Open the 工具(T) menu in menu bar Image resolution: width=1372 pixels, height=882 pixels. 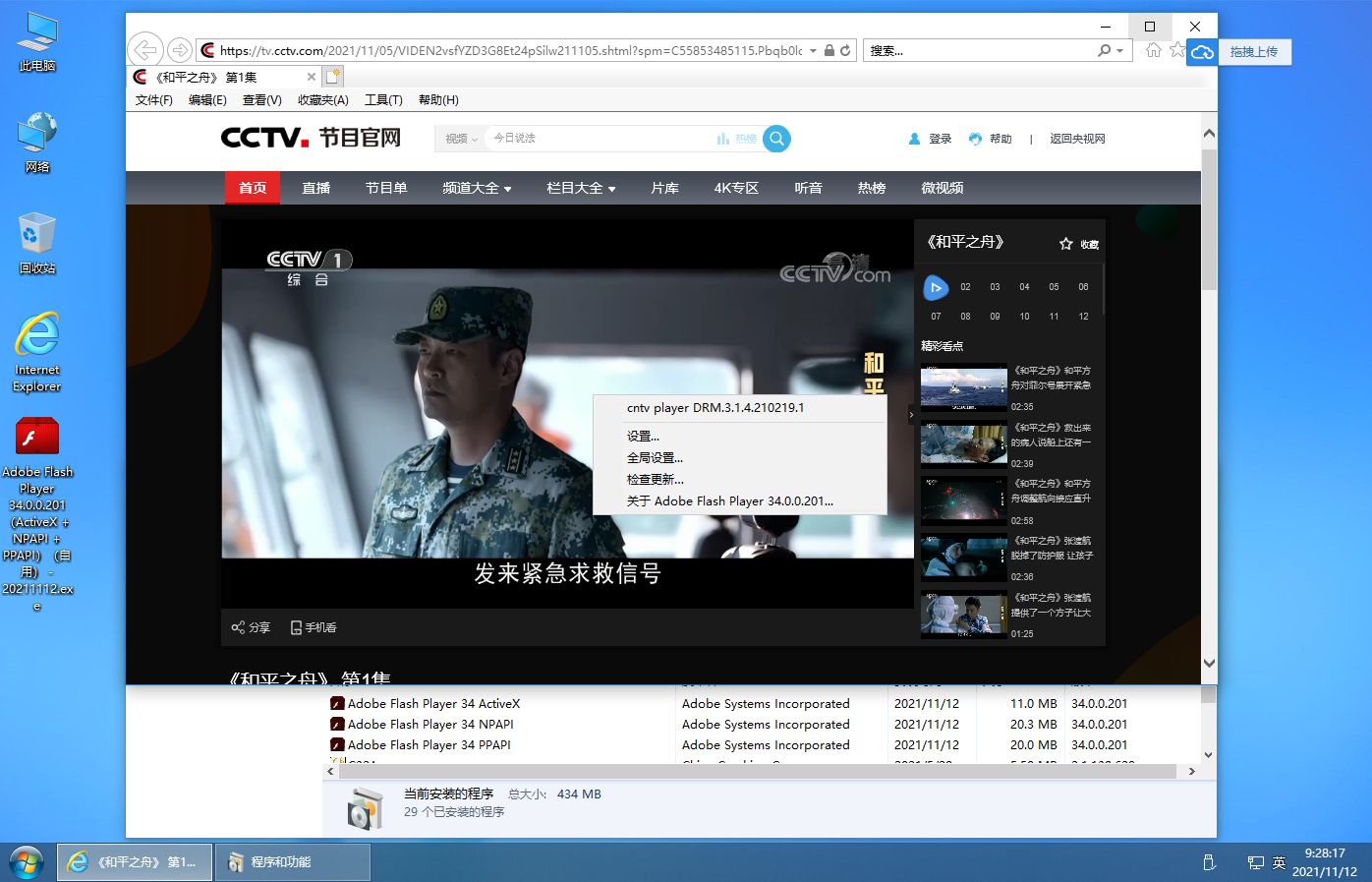383,100
